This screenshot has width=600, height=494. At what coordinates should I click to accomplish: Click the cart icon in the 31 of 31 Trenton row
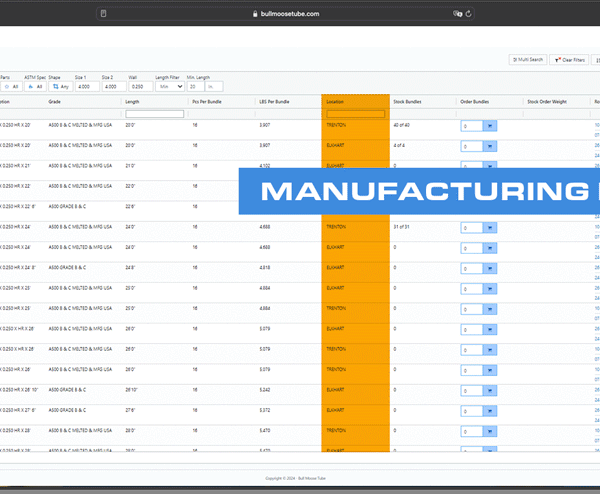pos(490,227)
